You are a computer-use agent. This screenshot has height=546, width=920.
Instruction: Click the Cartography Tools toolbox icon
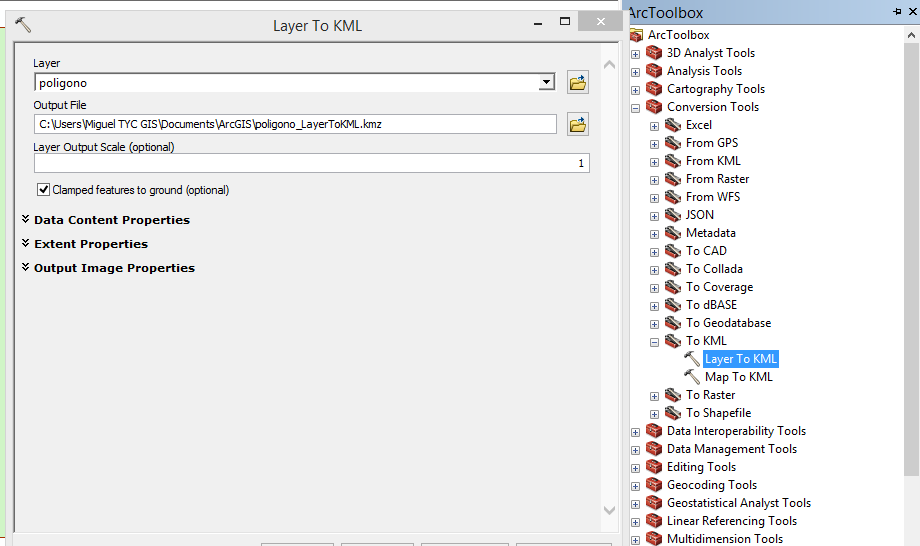(654, 89)
